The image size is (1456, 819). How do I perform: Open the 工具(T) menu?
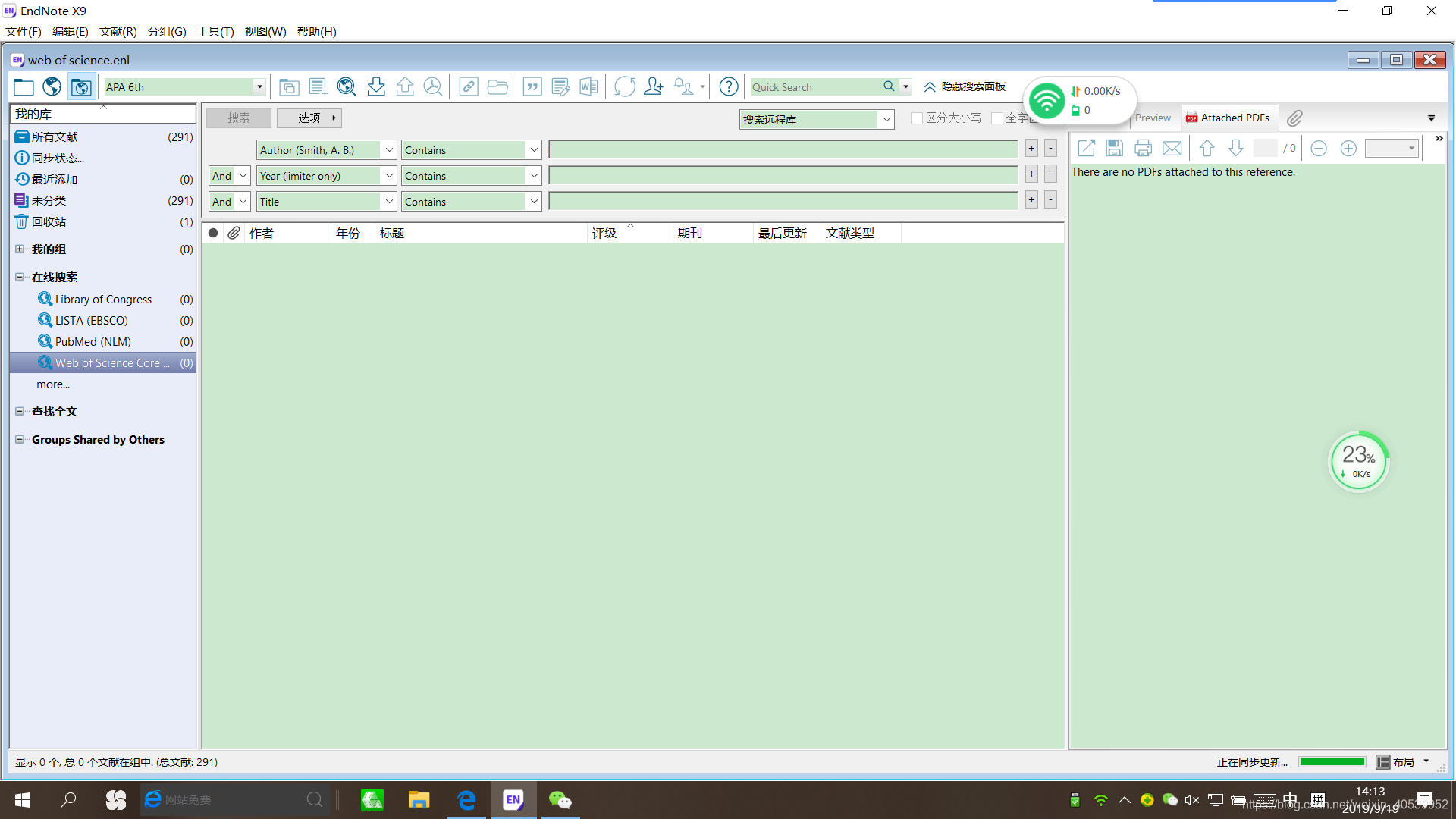click(x=215, y=31)
